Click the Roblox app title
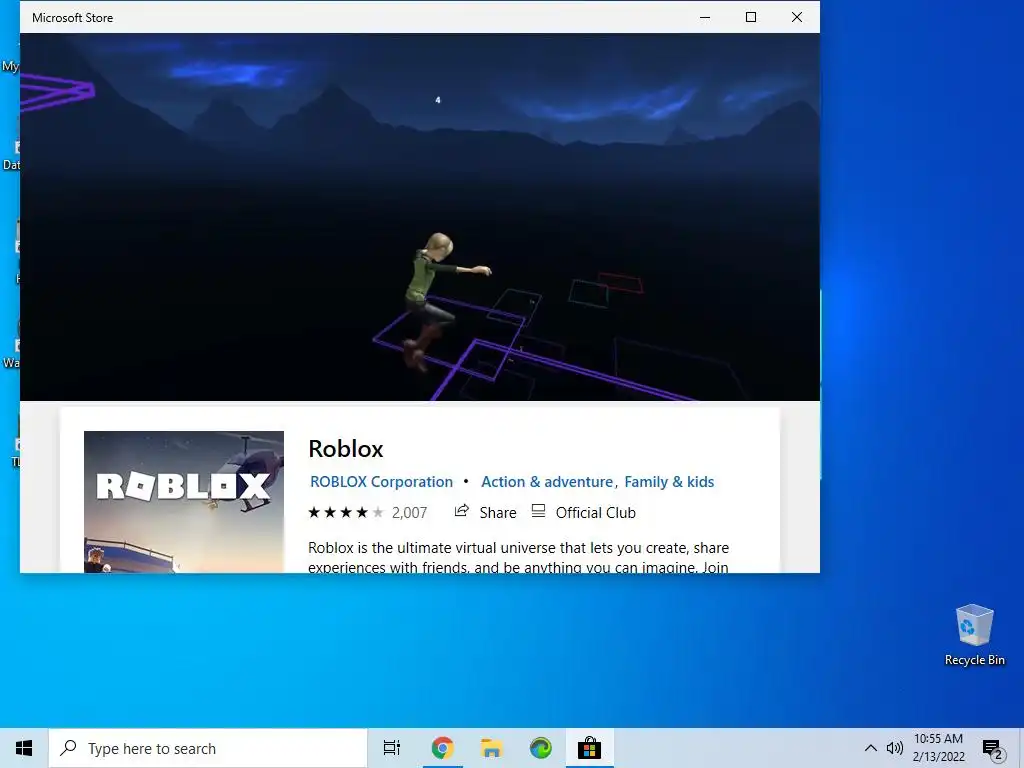 point(345,449)
